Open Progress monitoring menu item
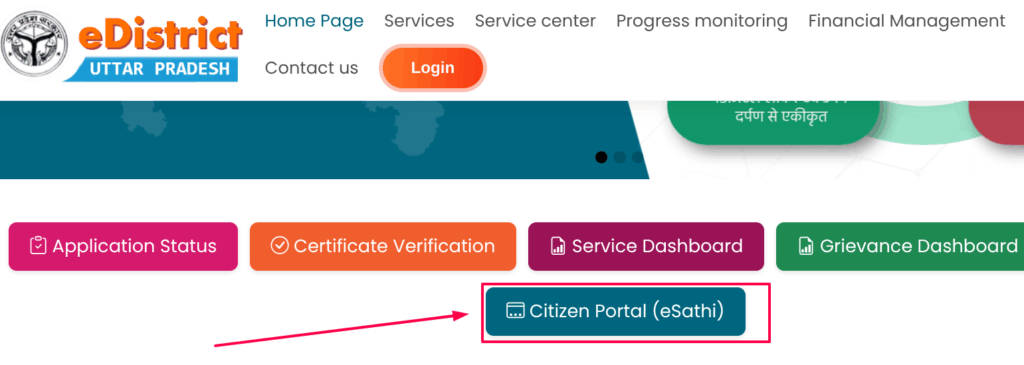1024x365 pixels. point(702,21)
